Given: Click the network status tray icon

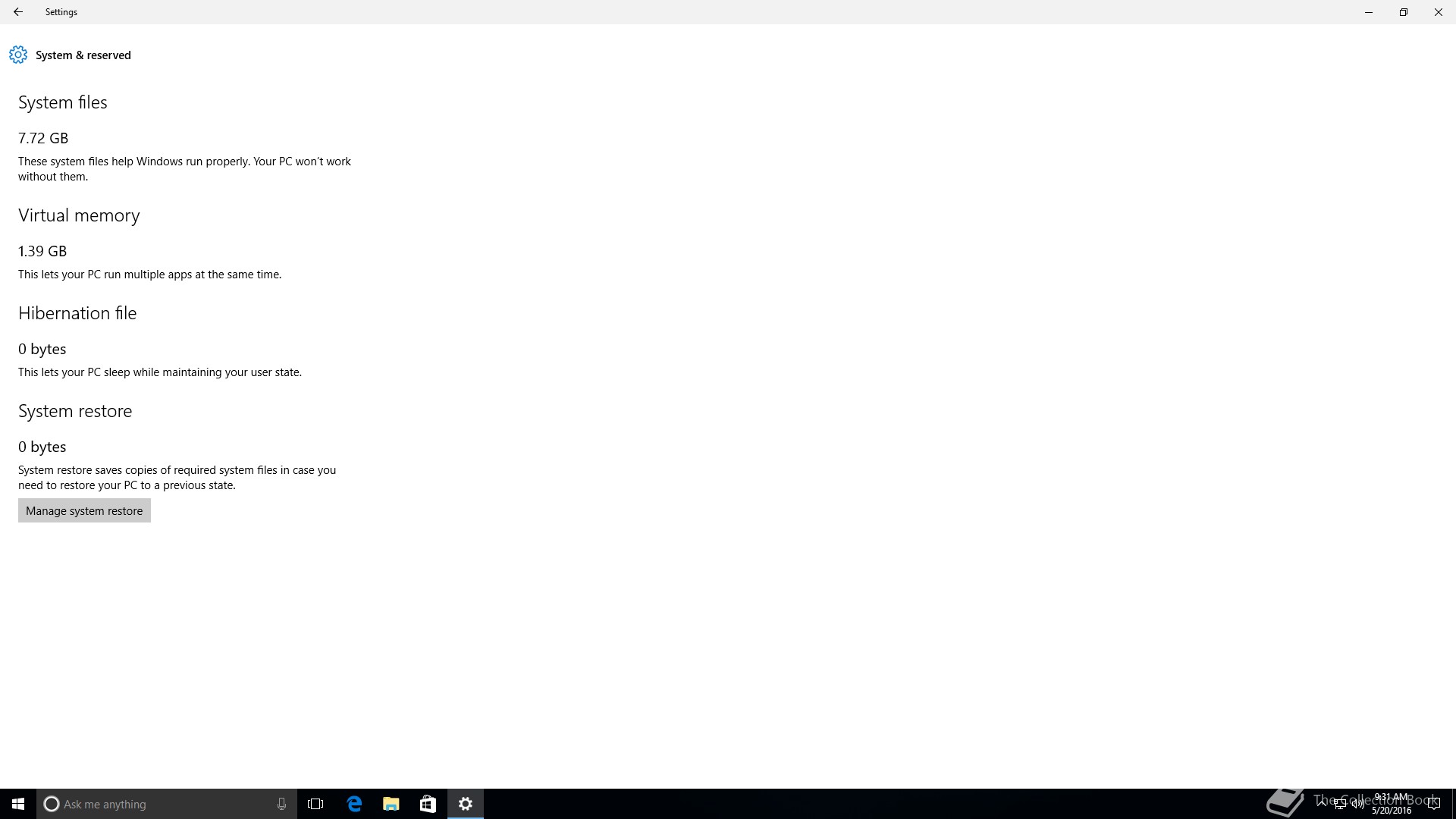Looking at the screenshot, I should click(x=1340, y=805).
